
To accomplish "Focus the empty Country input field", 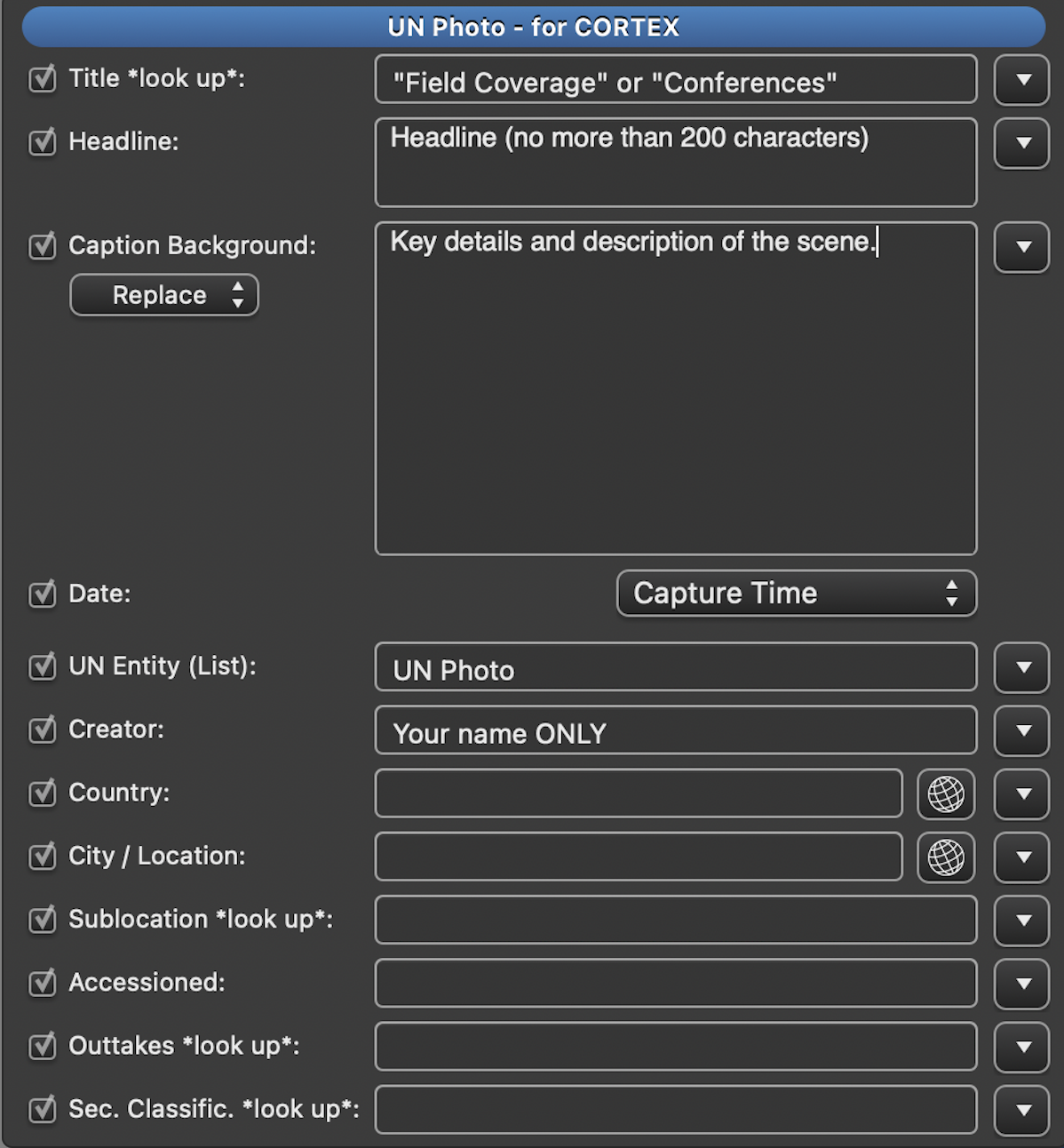I will pyautogui.click(x=639, y=793).
